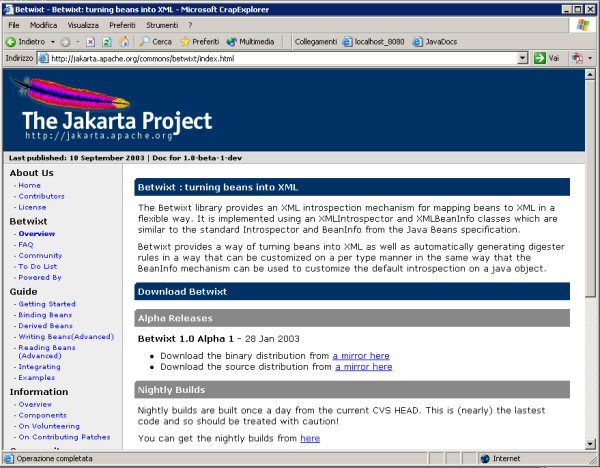
Task: Click the Indietro back arrow icon
Action: point(11,42)
